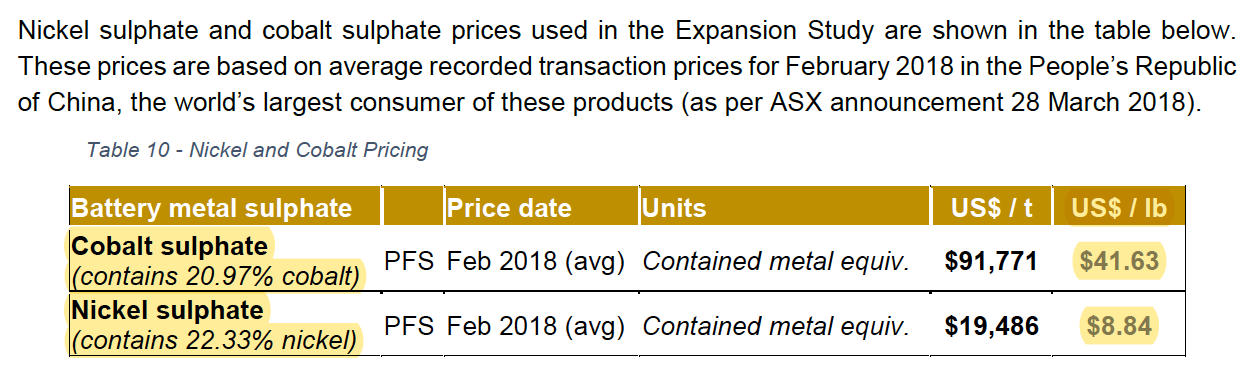Image resolution: width=1258 pixels, height=373 pixels.
Task: Select the 'Price date' column header
Action: [x=509, y=208]
